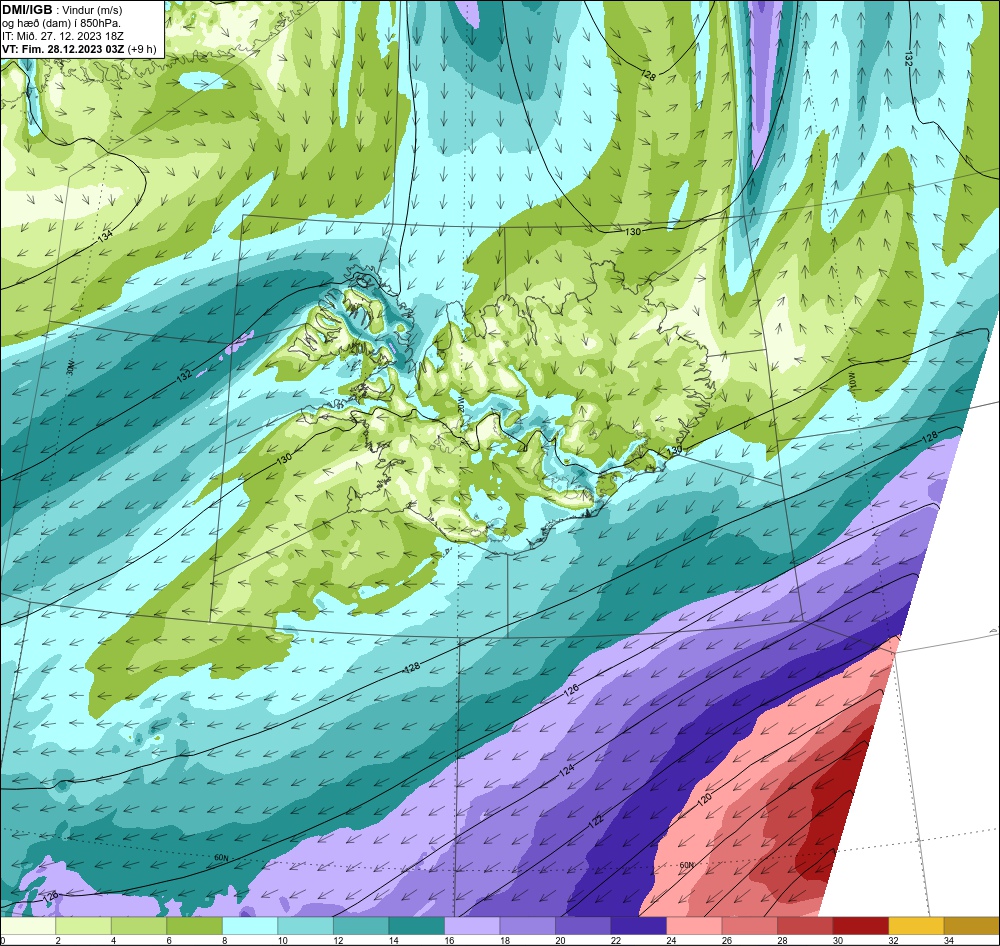
Task: Click the "(+9 h)" forecast offset text
Action: pos(142,49)
